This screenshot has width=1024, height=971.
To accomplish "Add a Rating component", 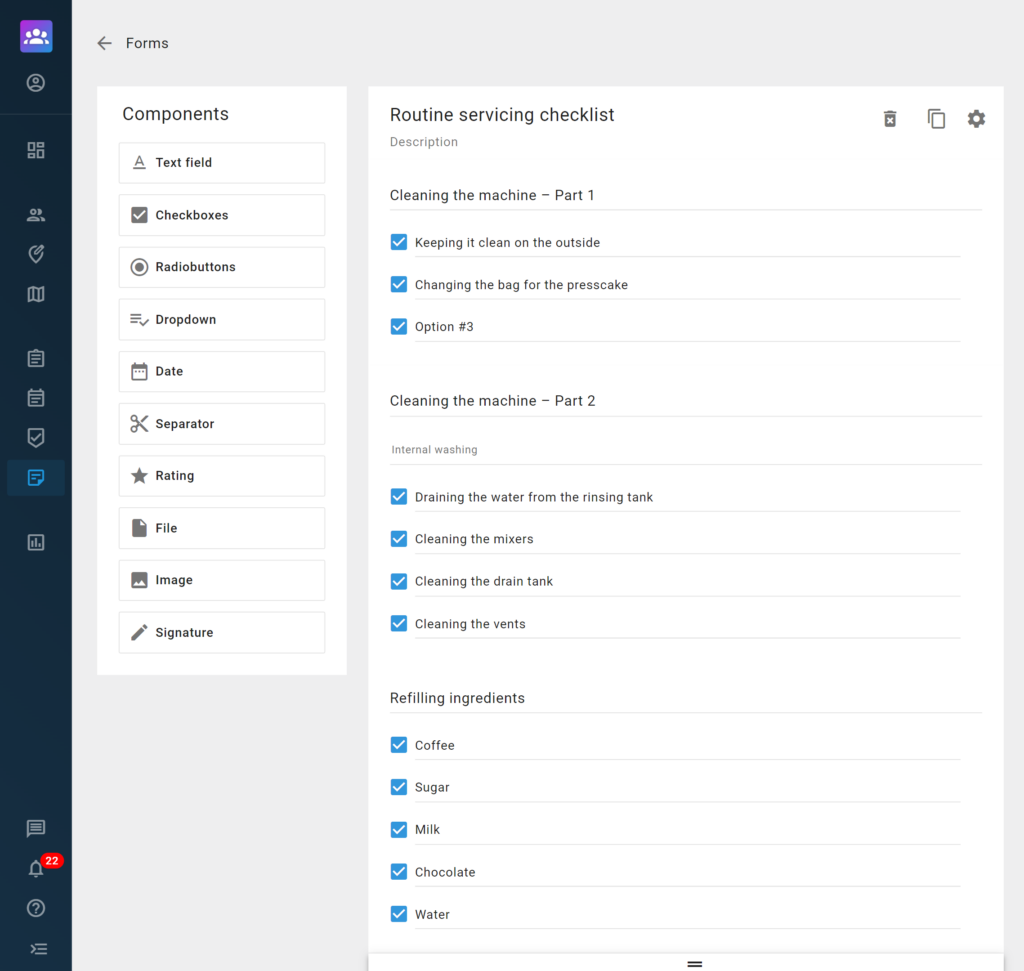I will pos(222,476).
